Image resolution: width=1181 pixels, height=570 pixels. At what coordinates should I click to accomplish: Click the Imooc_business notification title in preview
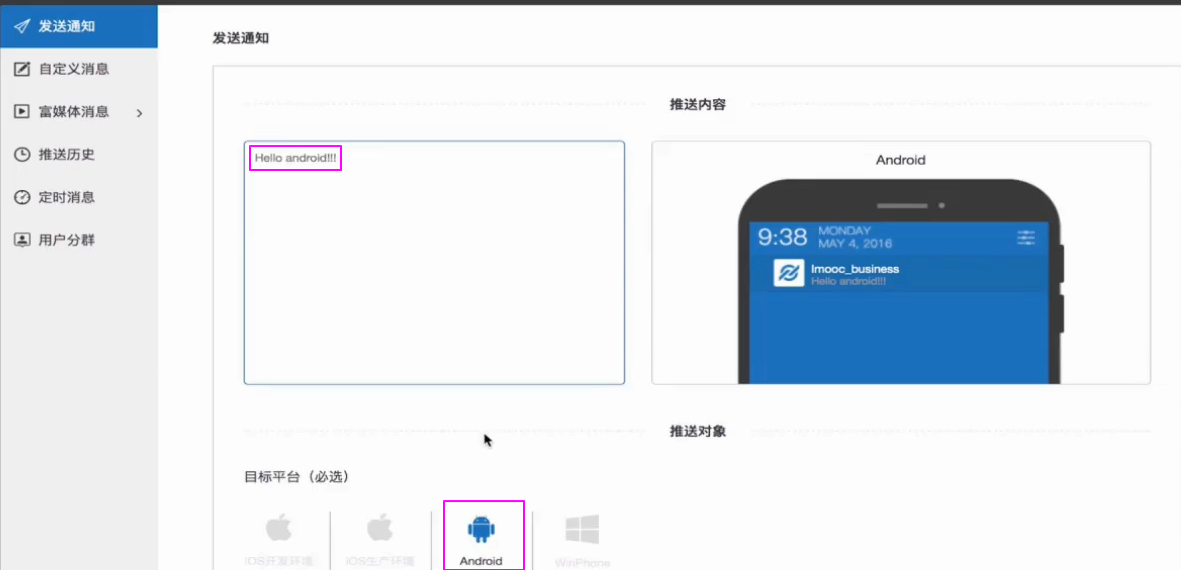tap(855, 269)
